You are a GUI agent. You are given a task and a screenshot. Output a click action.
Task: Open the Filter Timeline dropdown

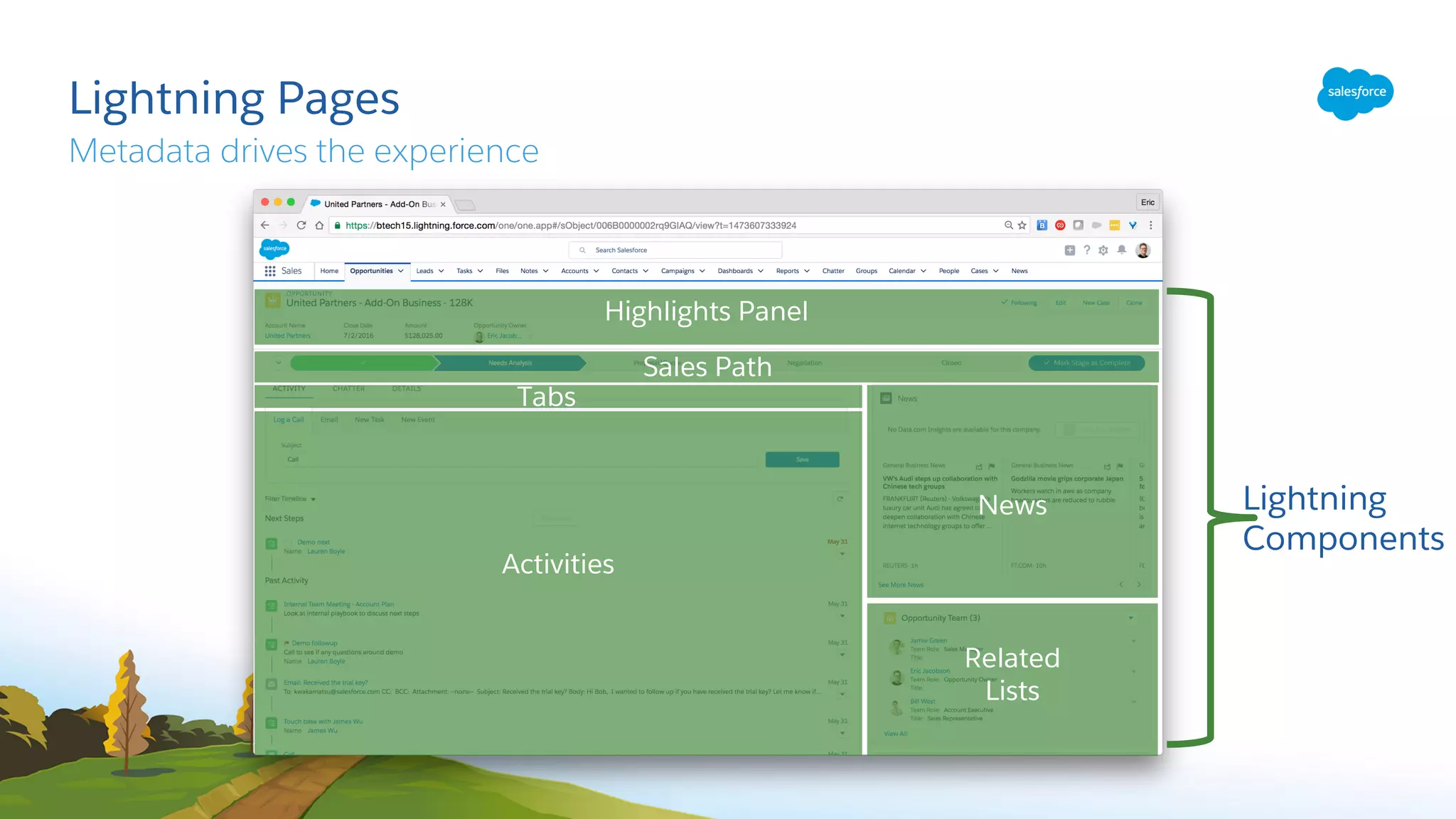point(290,499)
